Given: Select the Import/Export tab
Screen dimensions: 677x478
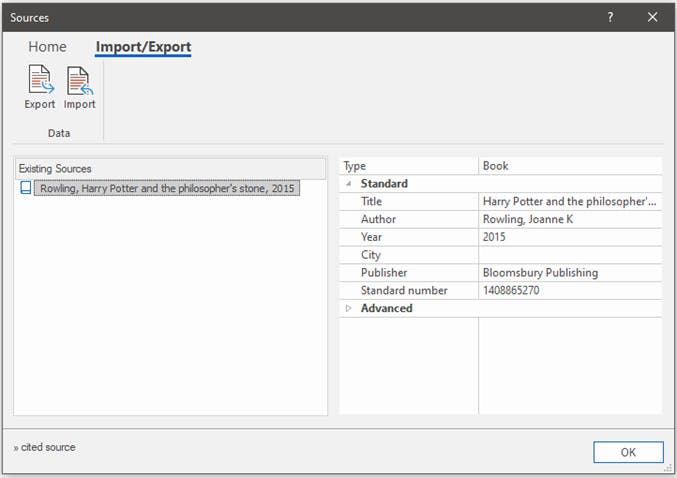Looking at the screenshot, I should point(143,47).
